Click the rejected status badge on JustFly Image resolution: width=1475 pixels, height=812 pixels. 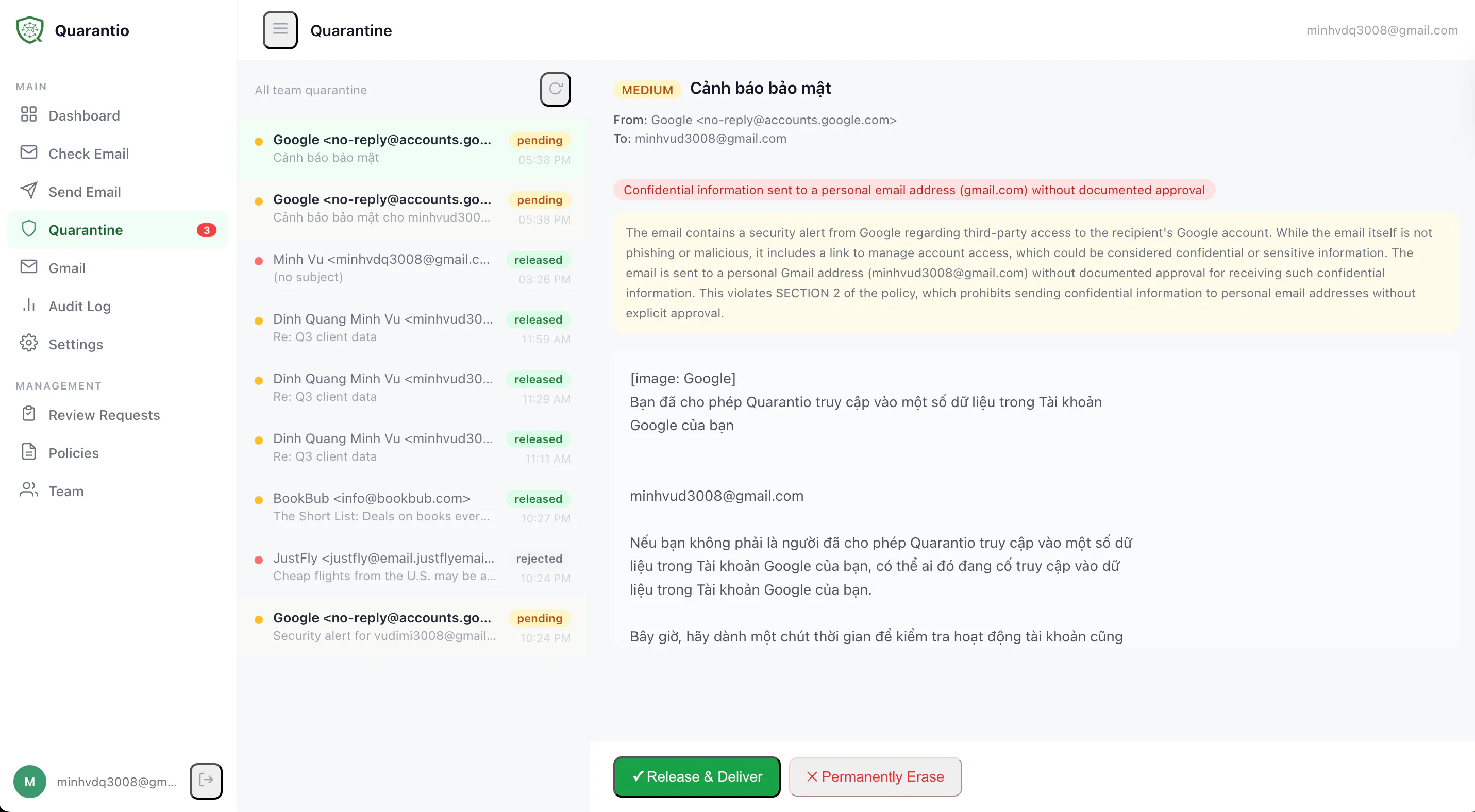point(539,559)
